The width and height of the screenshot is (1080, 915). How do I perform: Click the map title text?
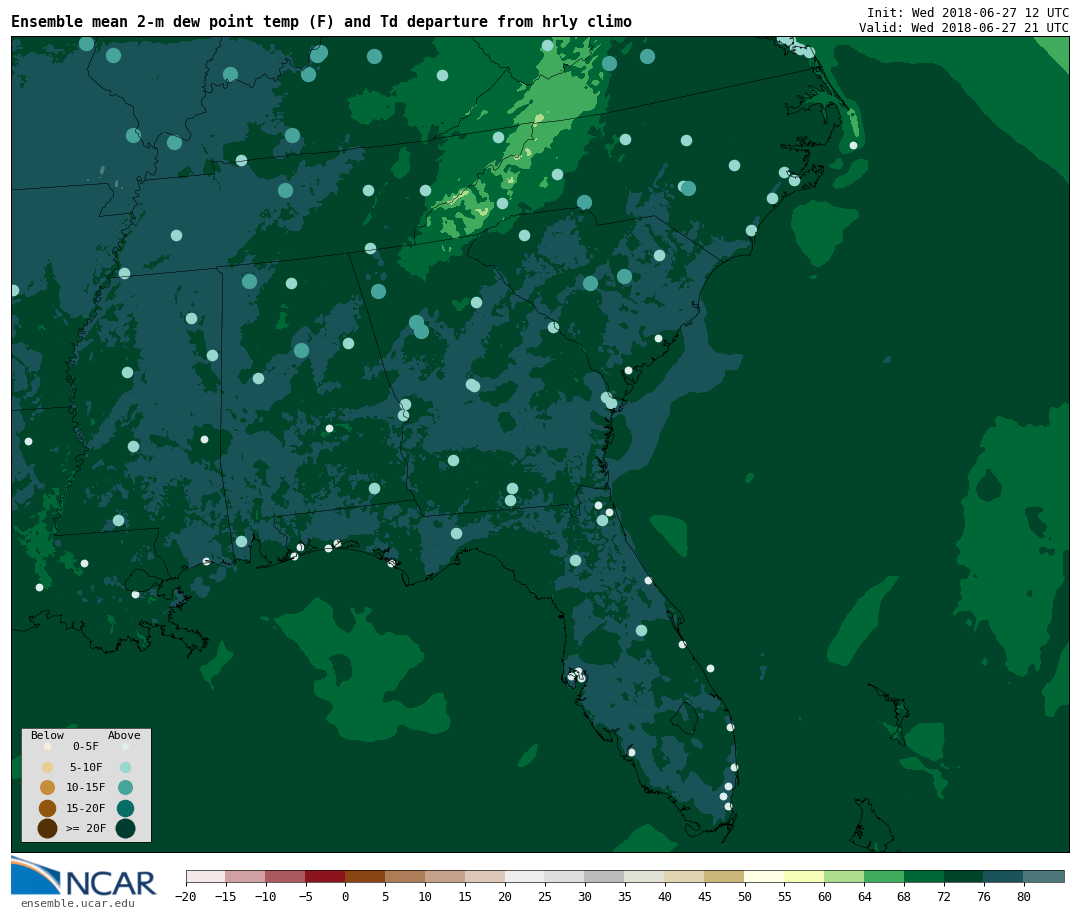[321, 22]
